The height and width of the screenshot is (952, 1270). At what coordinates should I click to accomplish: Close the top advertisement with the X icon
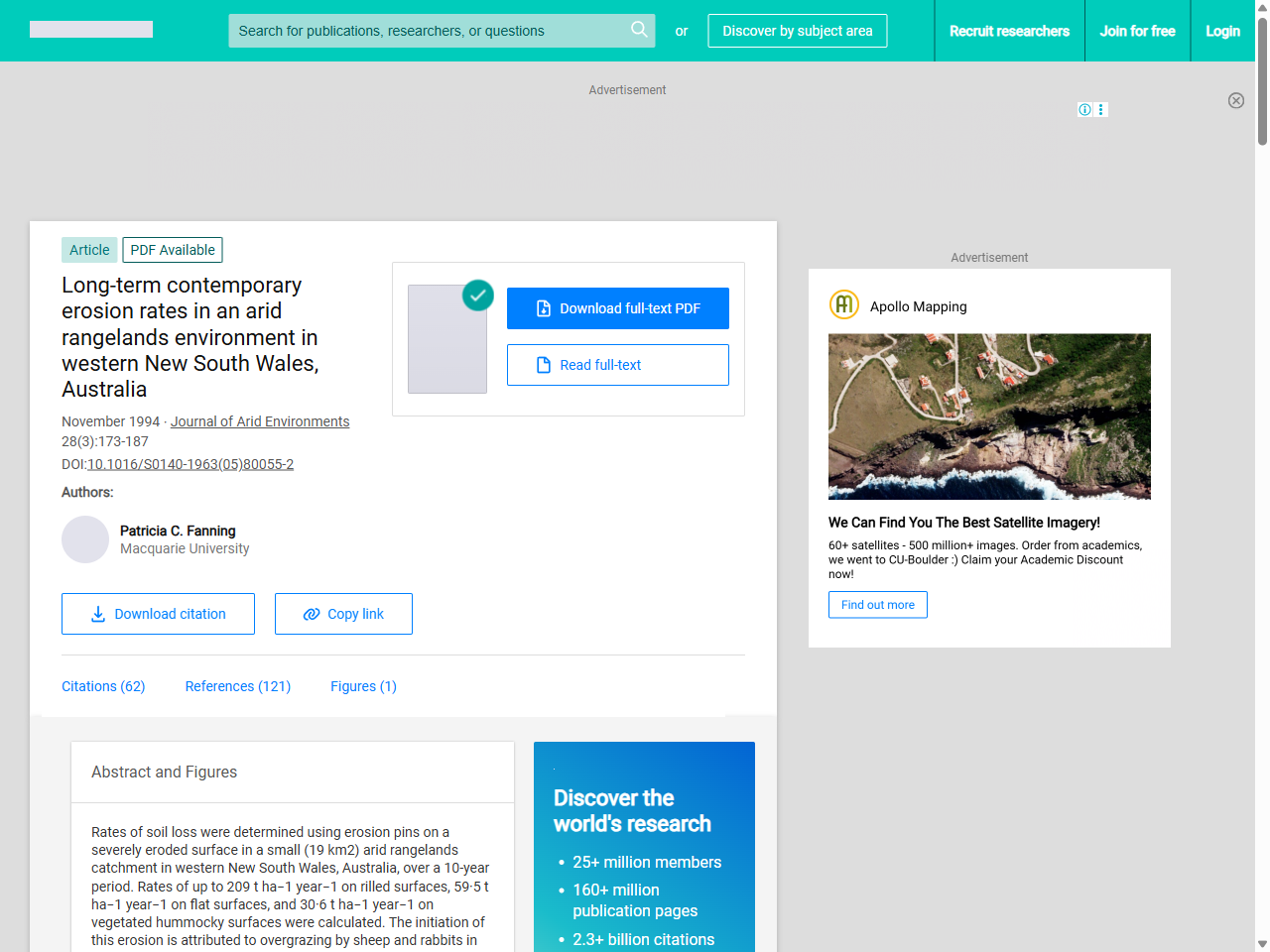pos(1236,100)
